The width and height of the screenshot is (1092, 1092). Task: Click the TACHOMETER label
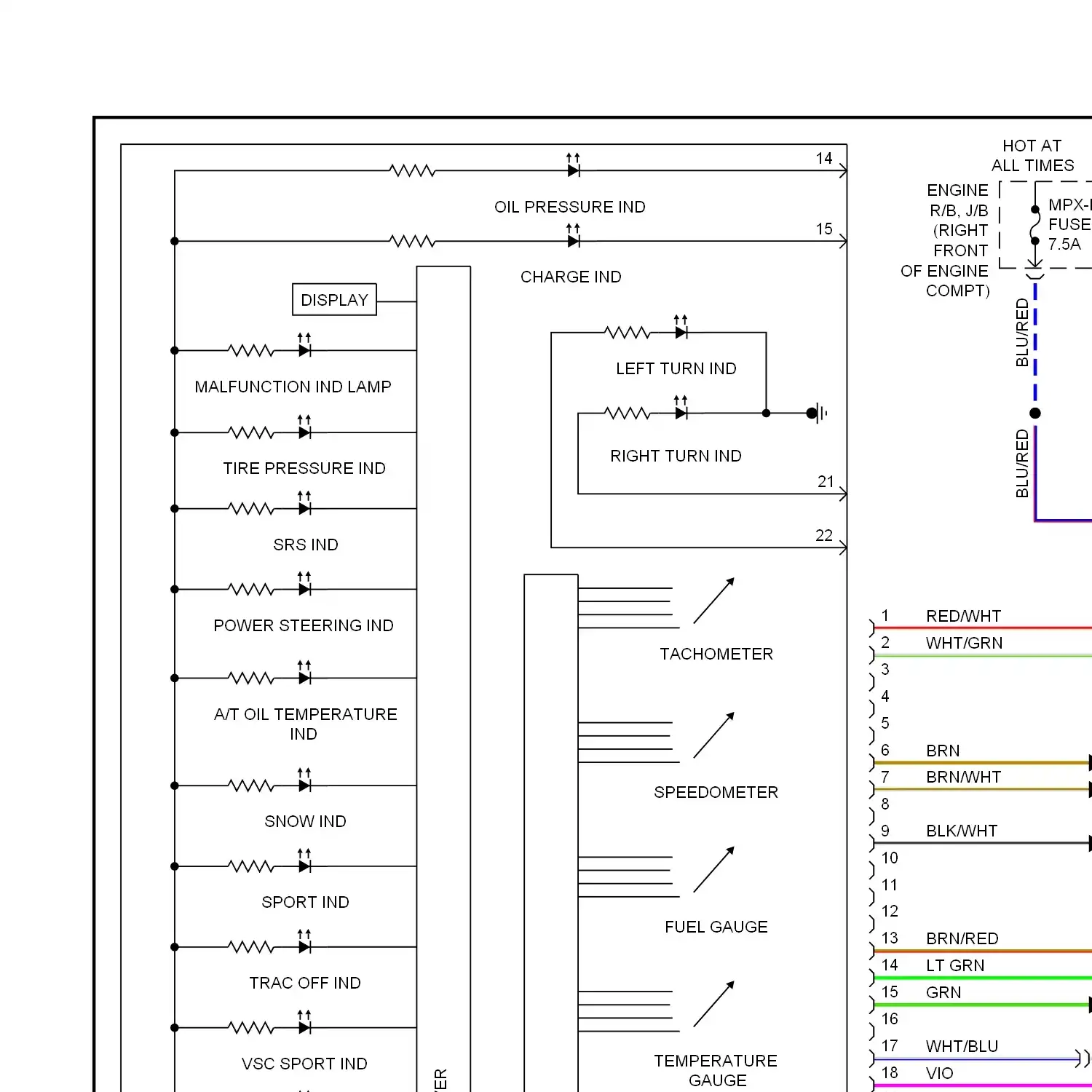716,654
